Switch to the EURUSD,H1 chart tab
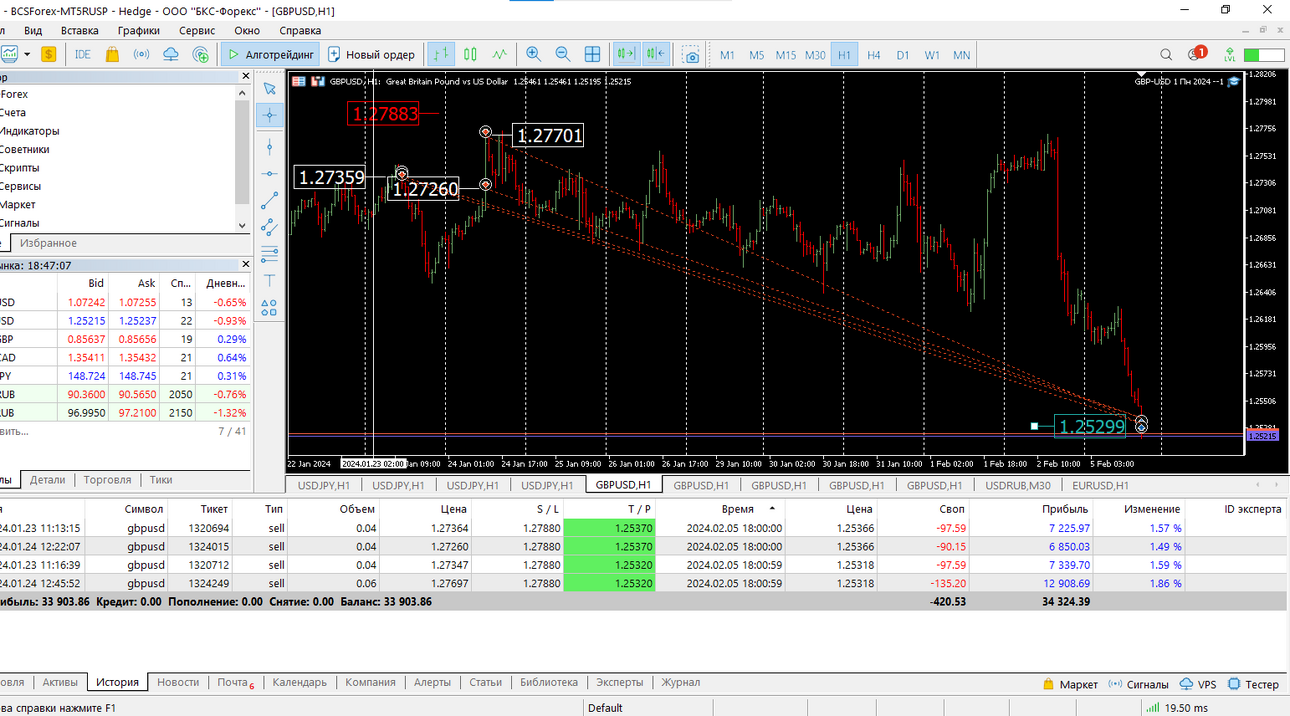This screenshot has width=1290, height=716. [1100, 485]
